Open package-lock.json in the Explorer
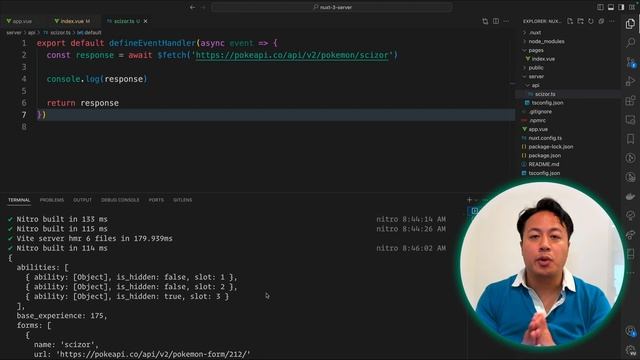This screenshot has width=640, height=360. [x=551, y=147]
